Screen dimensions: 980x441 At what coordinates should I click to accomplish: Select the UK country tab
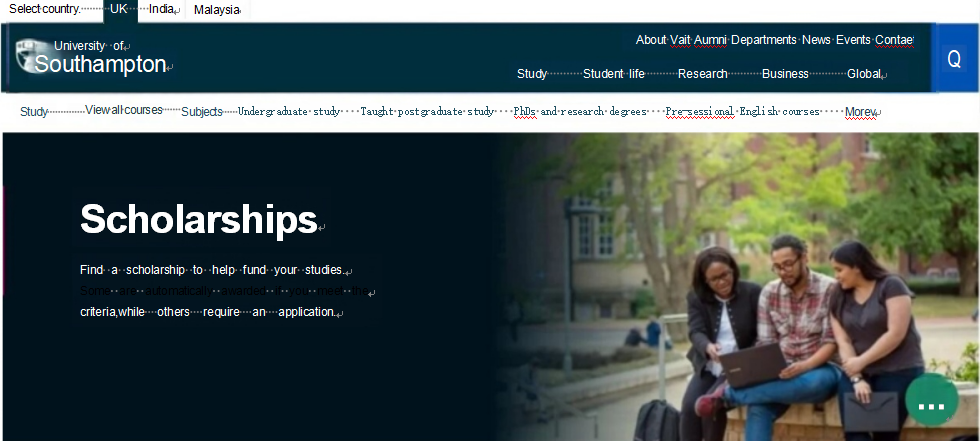tap(119, 10)
